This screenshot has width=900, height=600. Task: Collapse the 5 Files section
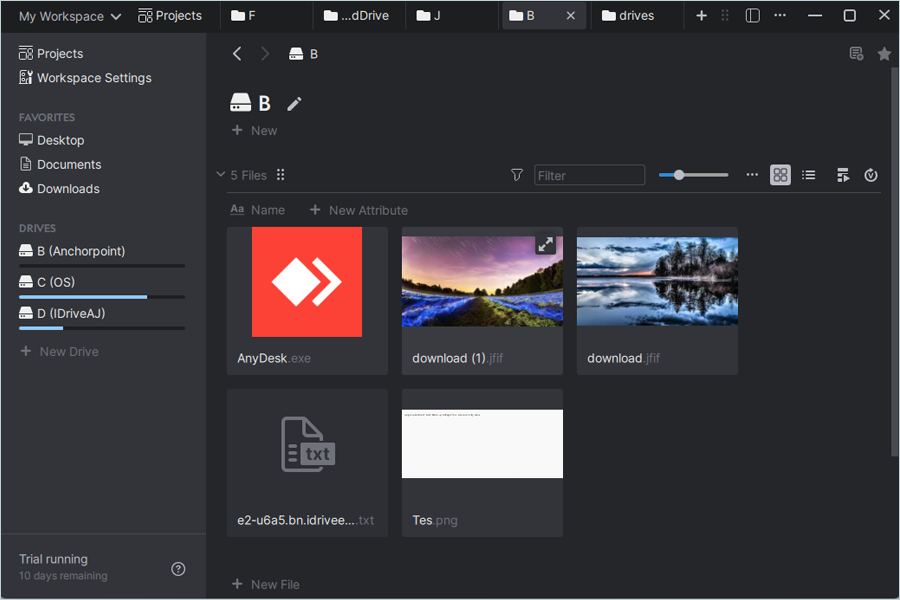tap(220, 175)
